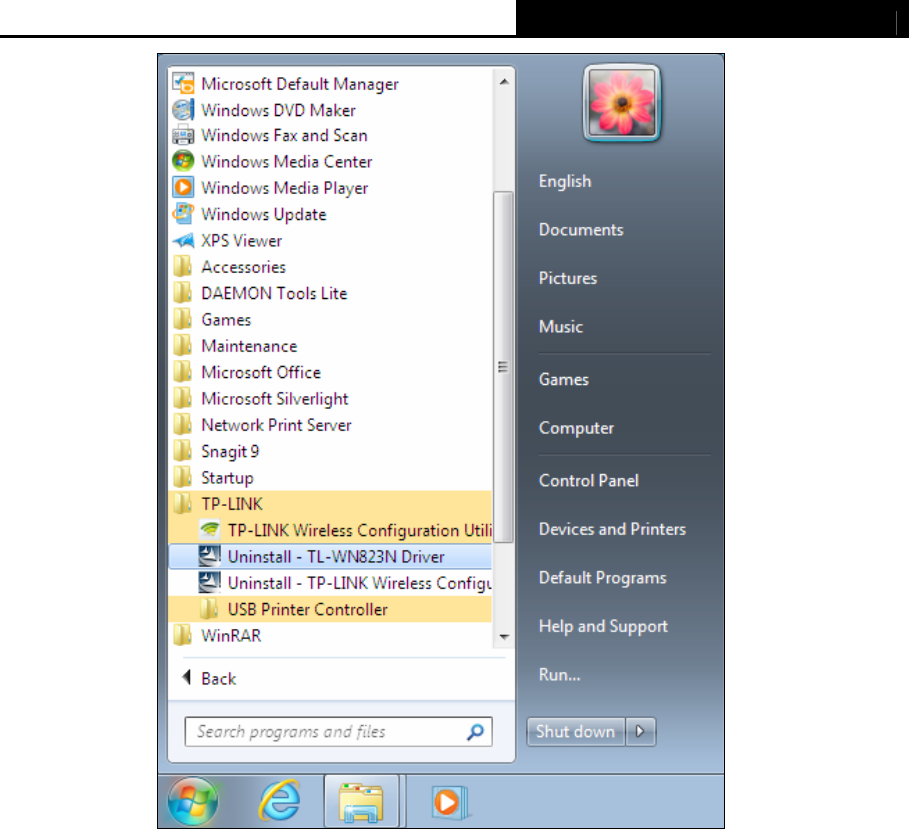This screenshot has height=829, width=909.
Task: Click the Windows Update icon
Action: tap(183, 214)
